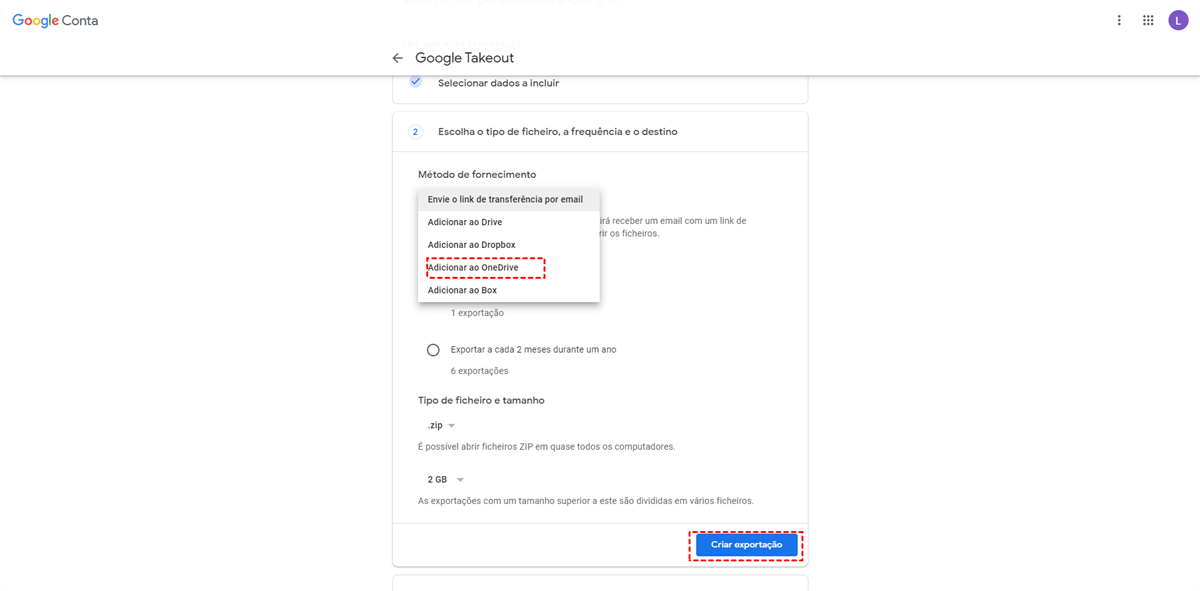Click the back arrow beside Google Takeout
Screen dimensions: 1200x591
pyautogui.click(x=398, y=58)
